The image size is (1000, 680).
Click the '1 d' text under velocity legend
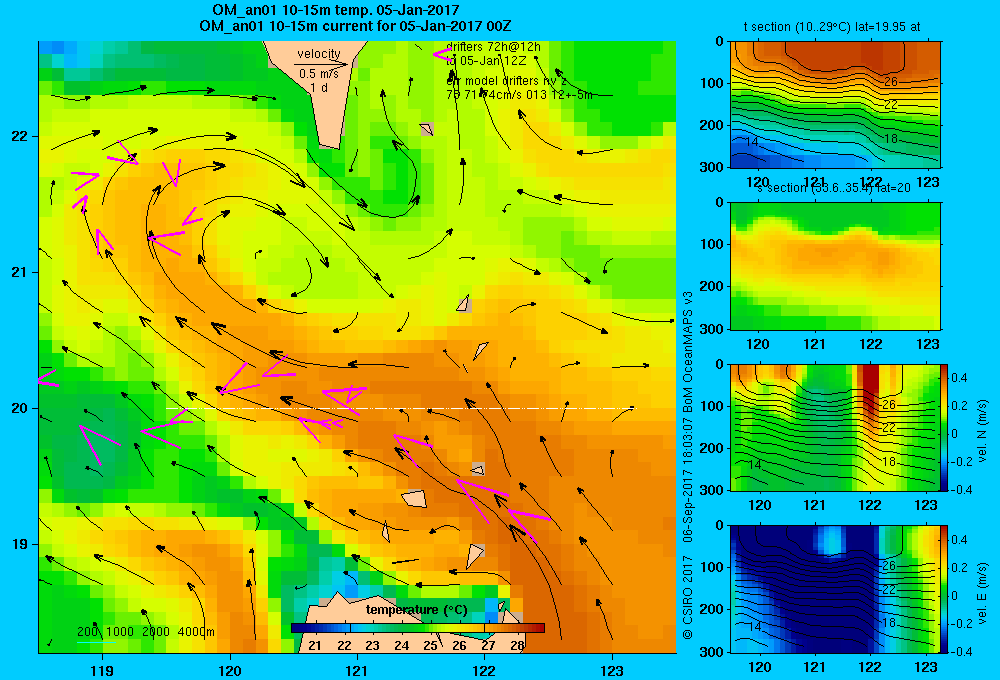click(x=319, y=87)
